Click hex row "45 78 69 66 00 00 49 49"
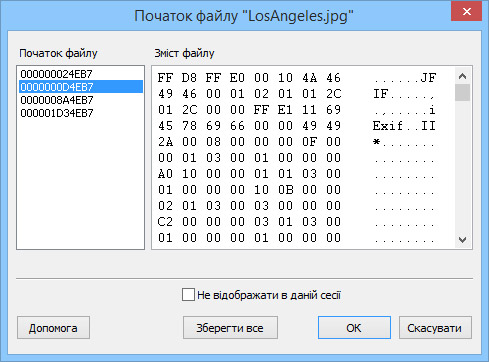The image size is (489, 362). (249, 126)
